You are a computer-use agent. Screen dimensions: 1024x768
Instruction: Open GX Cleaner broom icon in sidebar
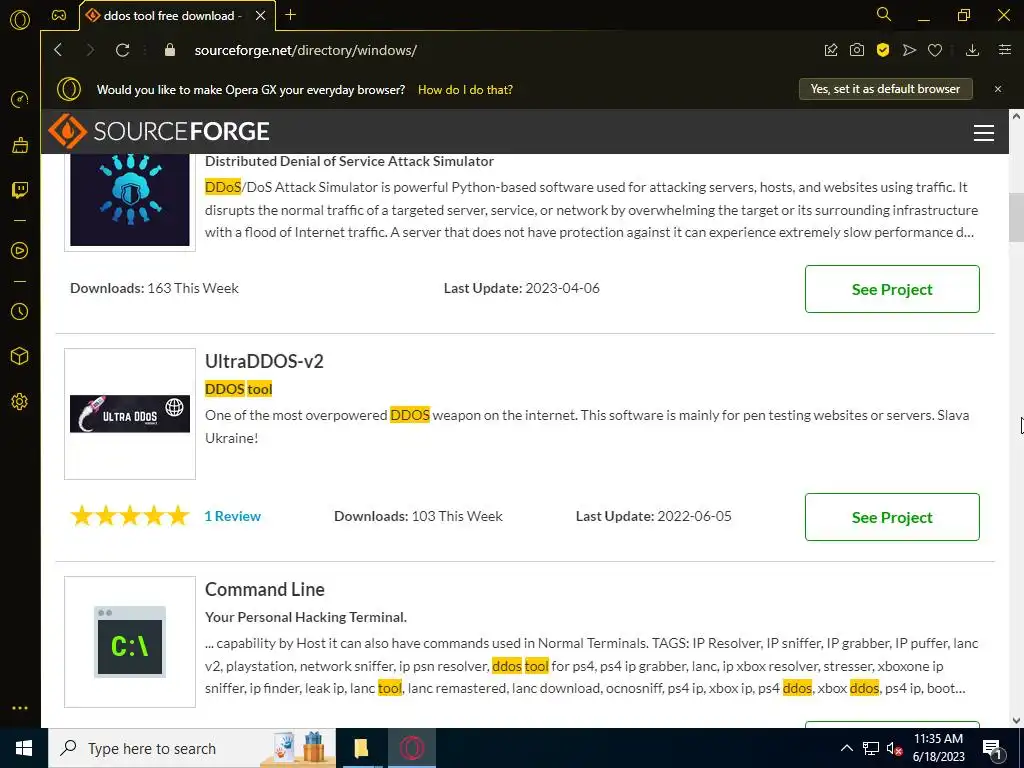20,144
